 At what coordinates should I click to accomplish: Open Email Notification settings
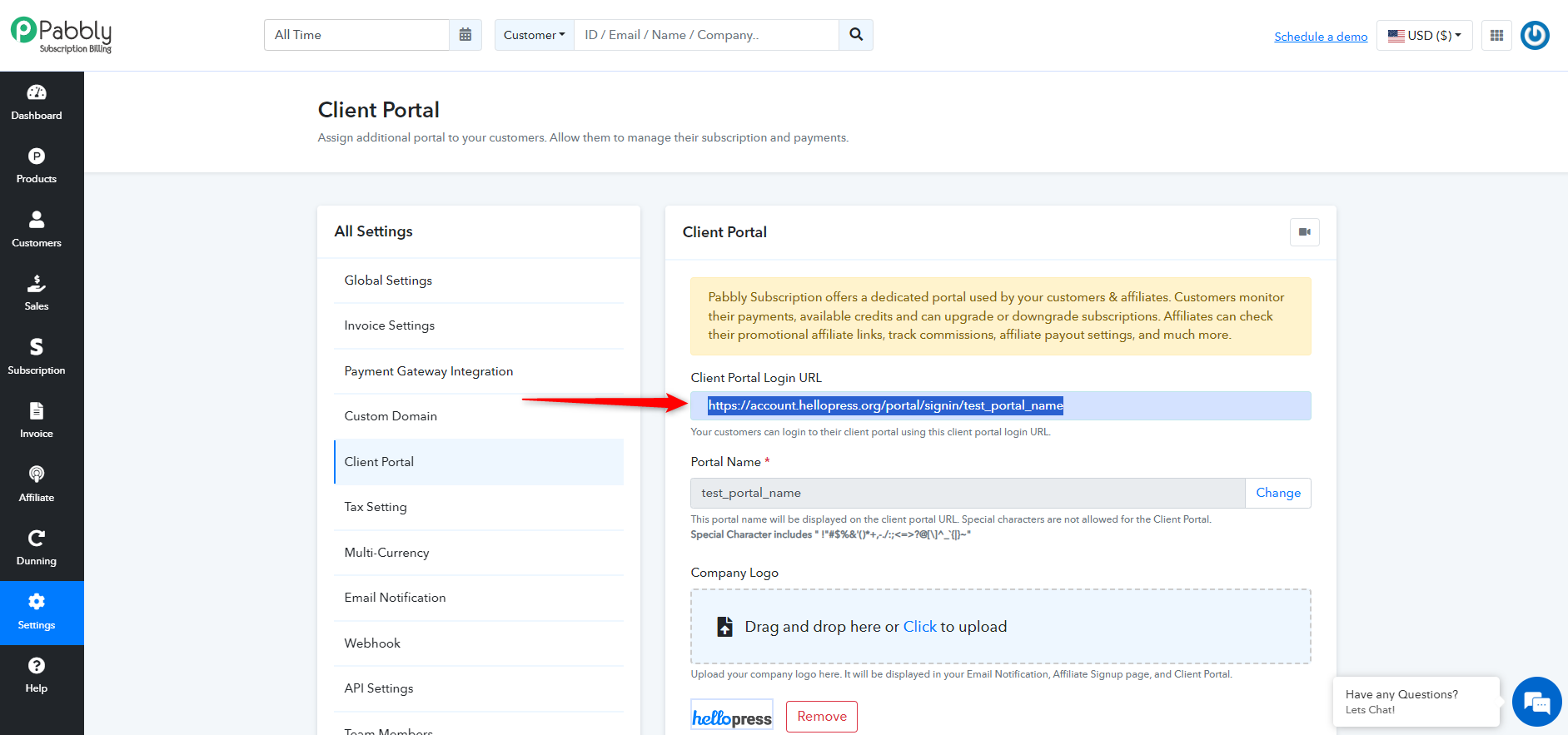click(479, 598)
